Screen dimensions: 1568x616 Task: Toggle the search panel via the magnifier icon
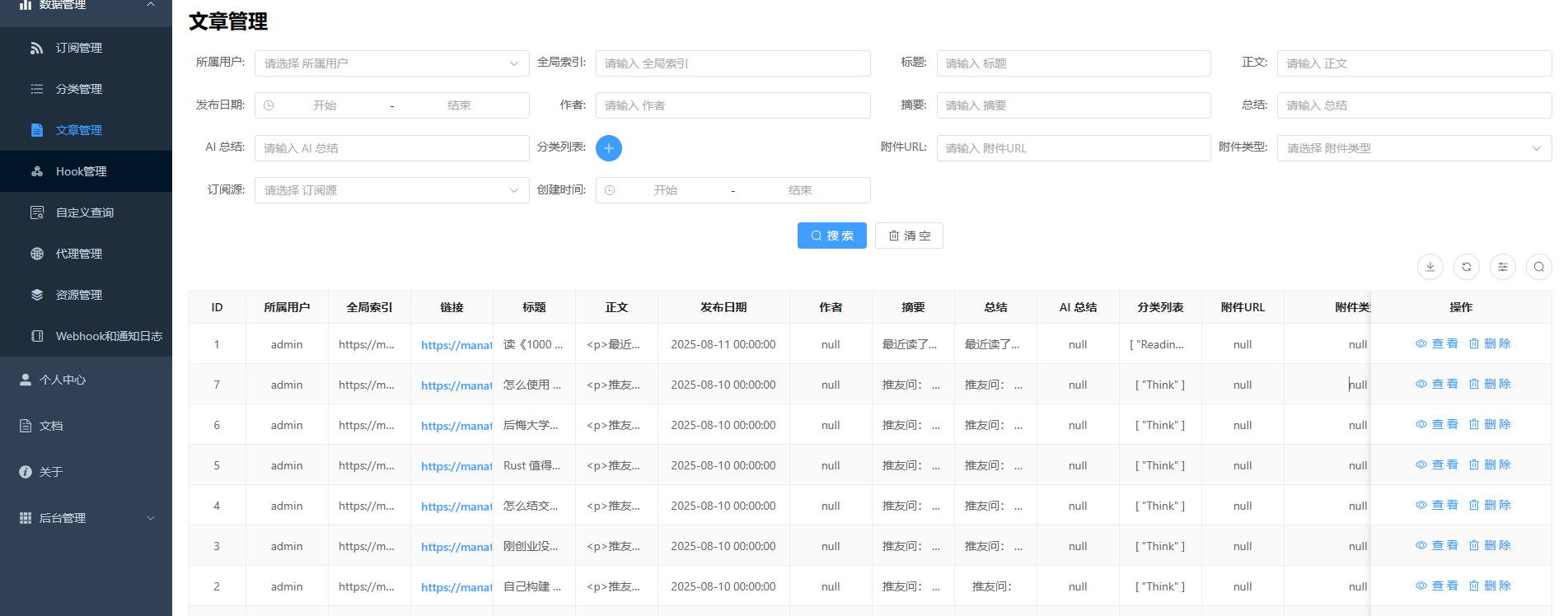1539,267
